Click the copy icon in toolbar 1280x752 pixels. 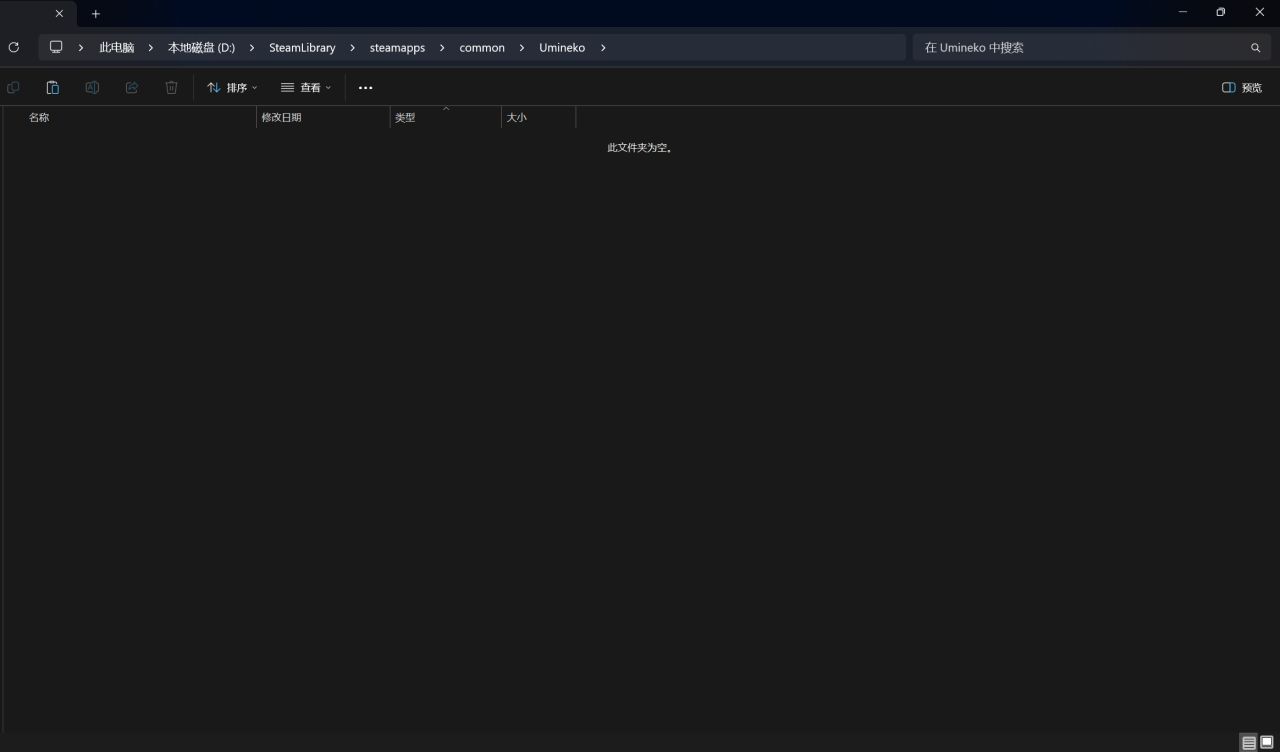pyautogui.click(x=13, y=88)
